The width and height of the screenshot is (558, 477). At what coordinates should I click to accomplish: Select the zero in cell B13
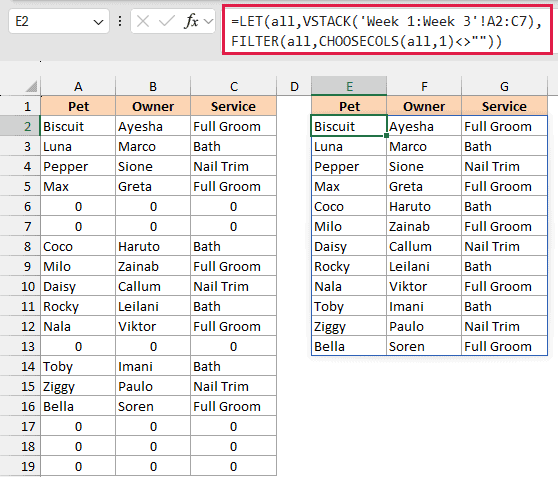tap(153, 346)
